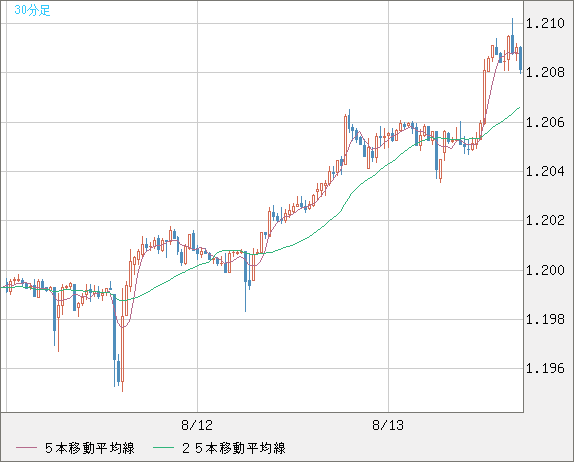This screenshot has width=574, height=462.
Task: Select the 1.206 price axis label
Action: tap(545, 122)
